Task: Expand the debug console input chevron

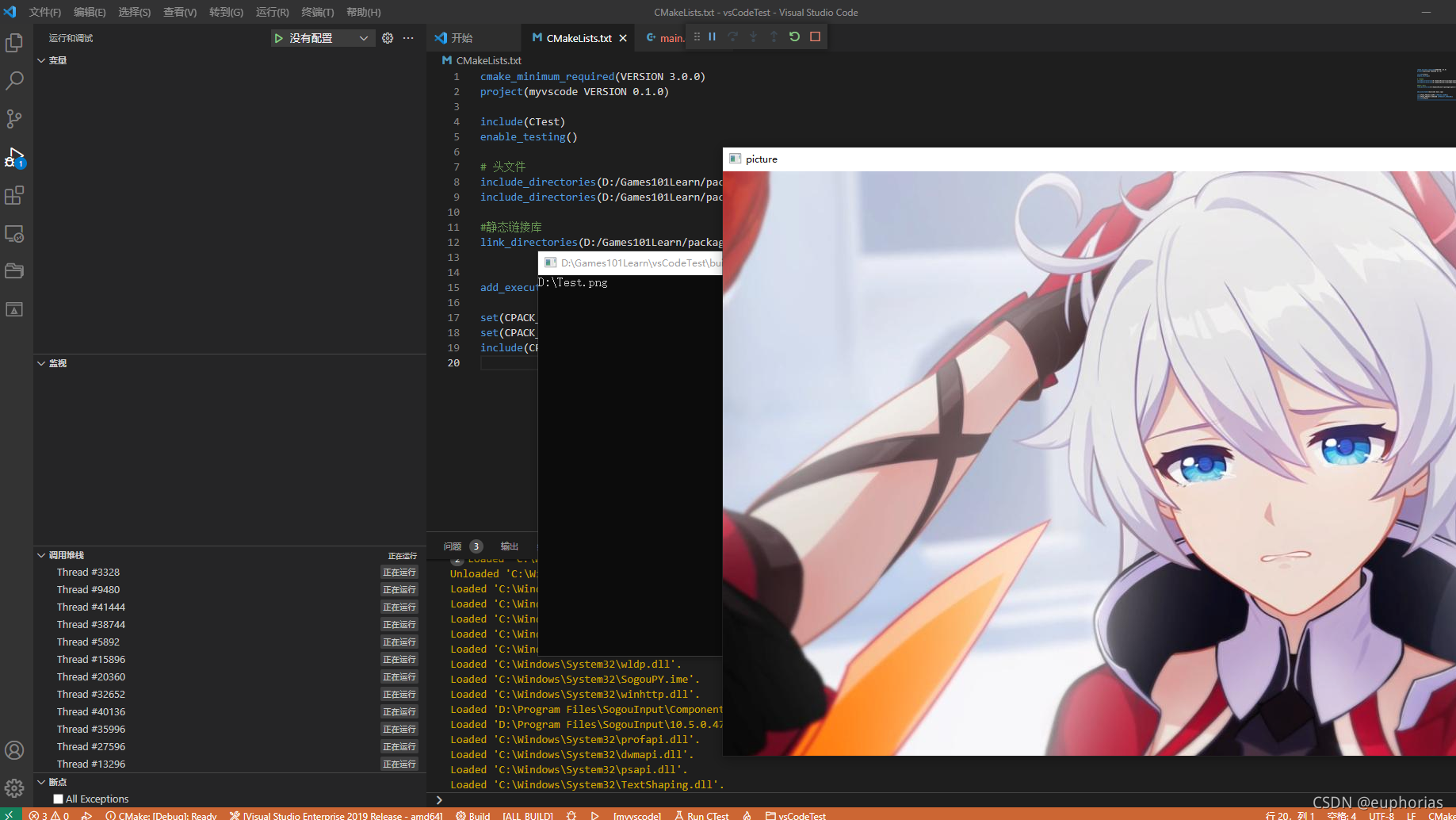Action: 439,799
